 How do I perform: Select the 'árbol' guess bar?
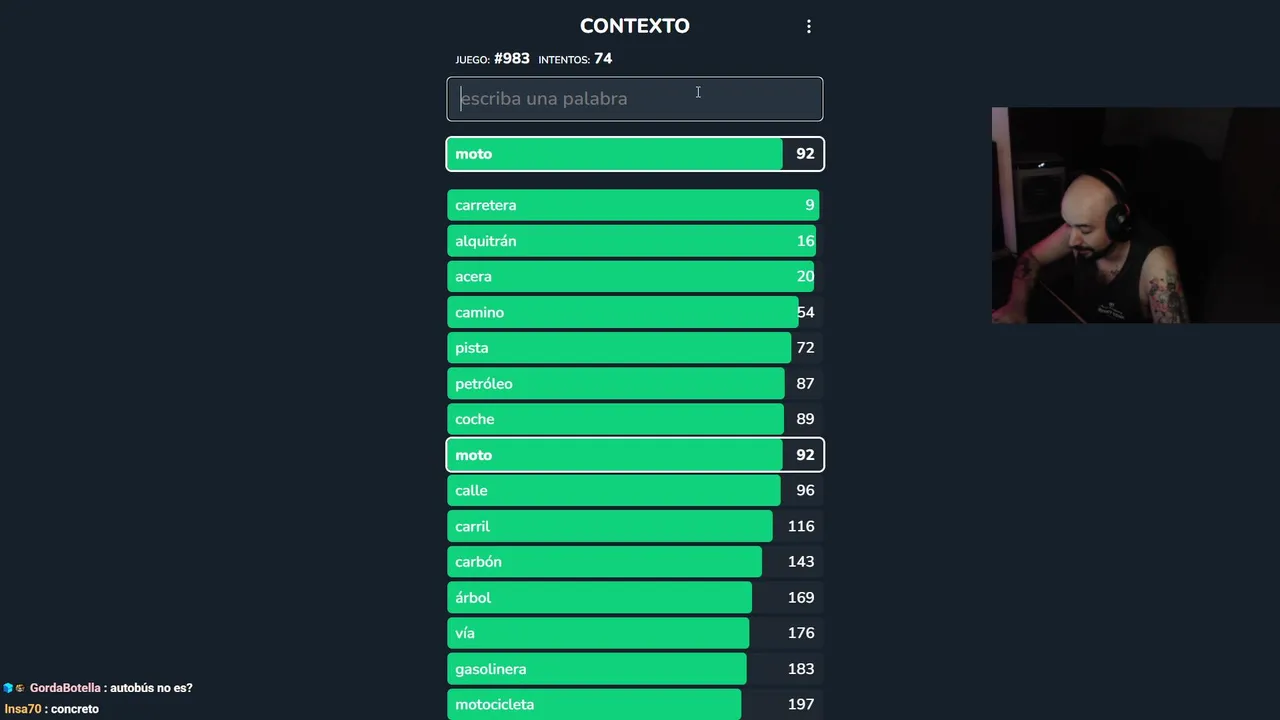pyautogui.click(x=634, y=598)
